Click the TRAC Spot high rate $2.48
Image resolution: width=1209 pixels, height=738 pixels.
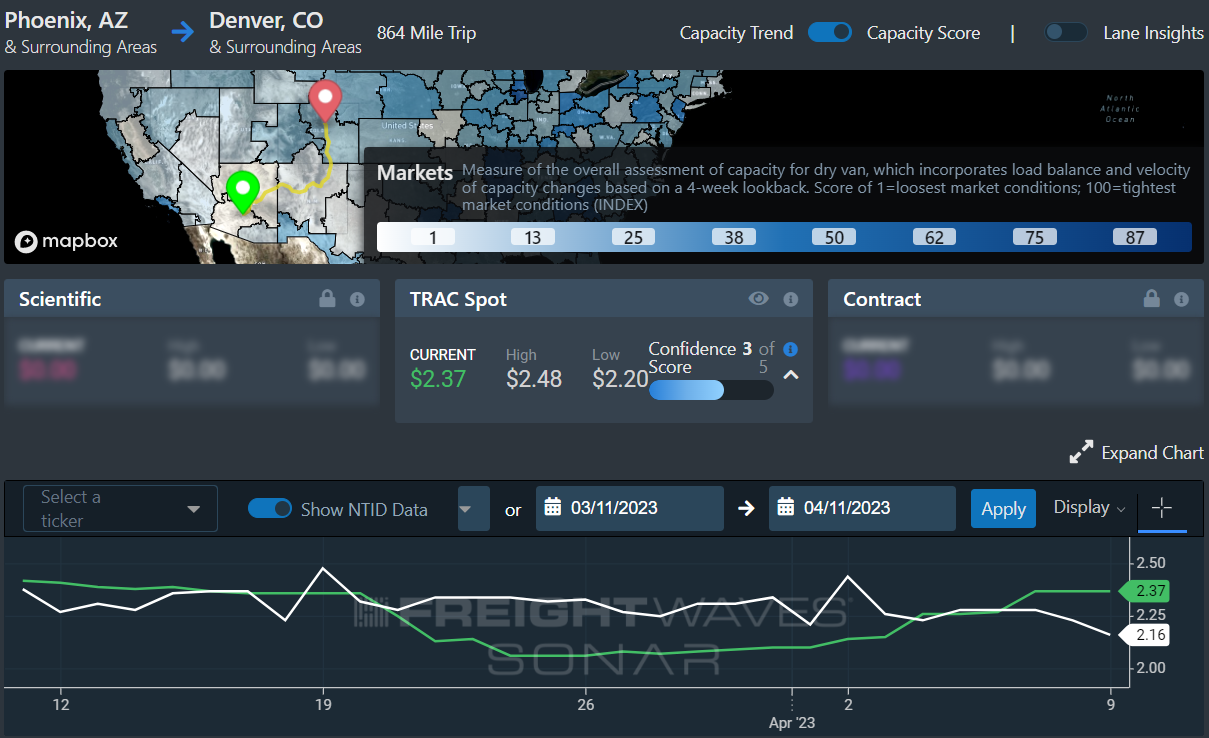(x=534, y=379)
